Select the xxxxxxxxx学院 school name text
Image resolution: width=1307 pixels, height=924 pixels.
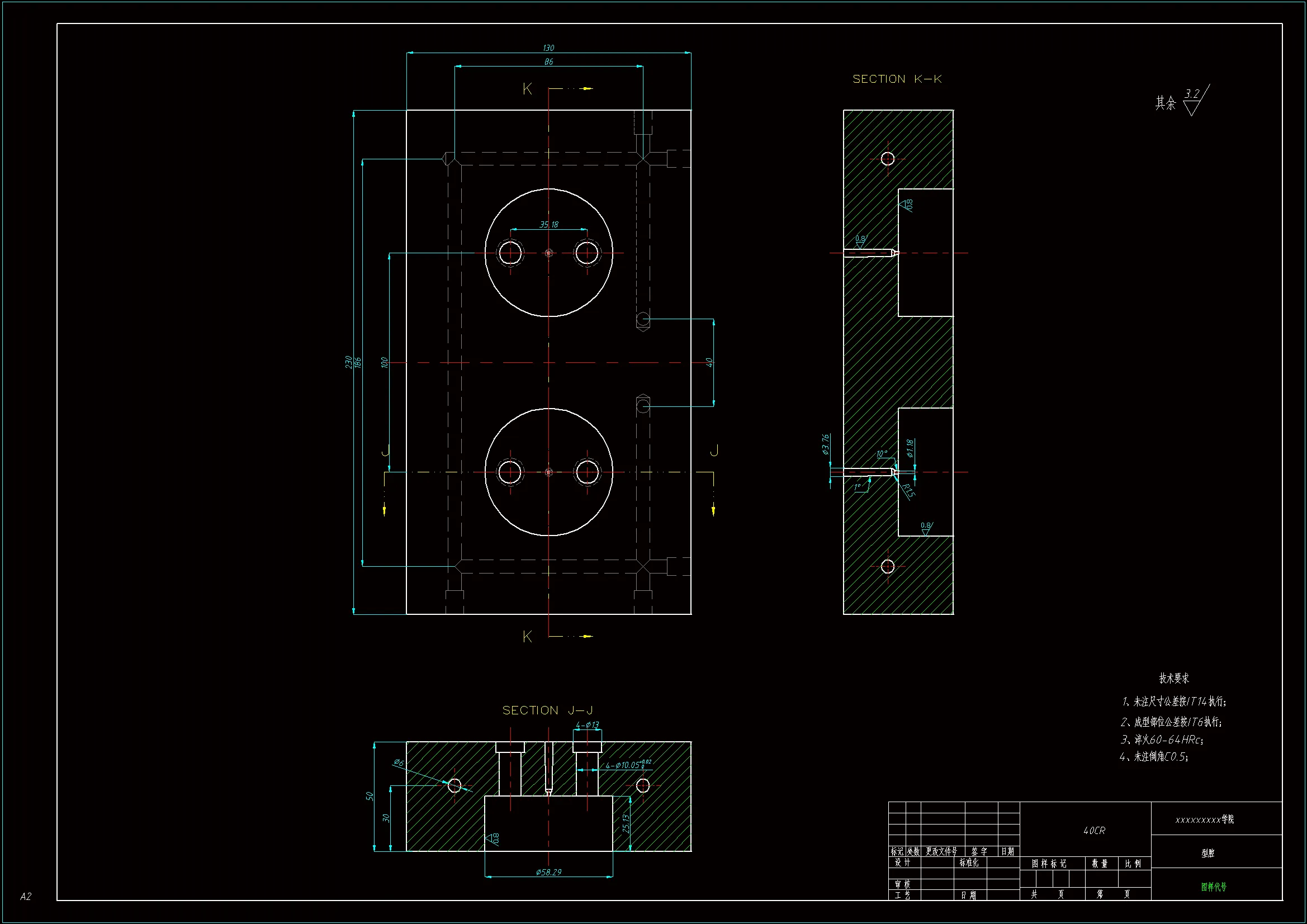[1204, 819]
